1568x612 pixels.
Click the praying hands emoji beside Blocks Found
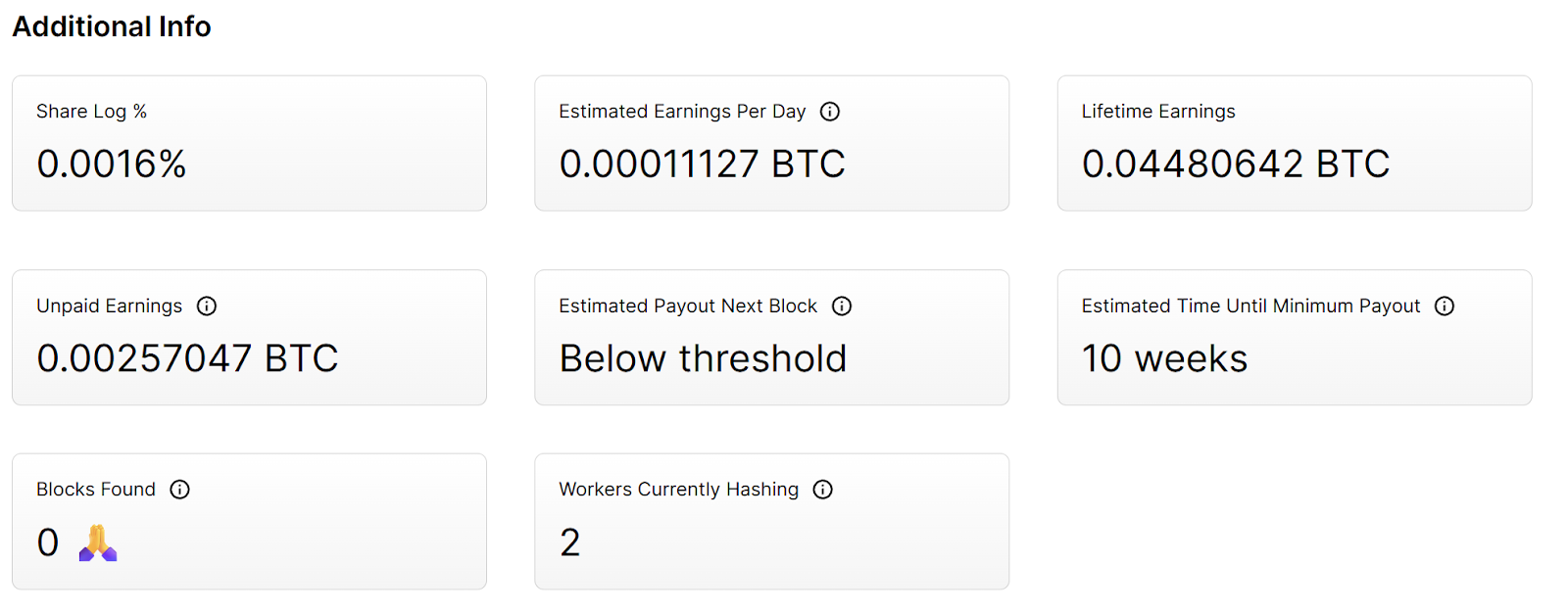[x=95, y=543]
